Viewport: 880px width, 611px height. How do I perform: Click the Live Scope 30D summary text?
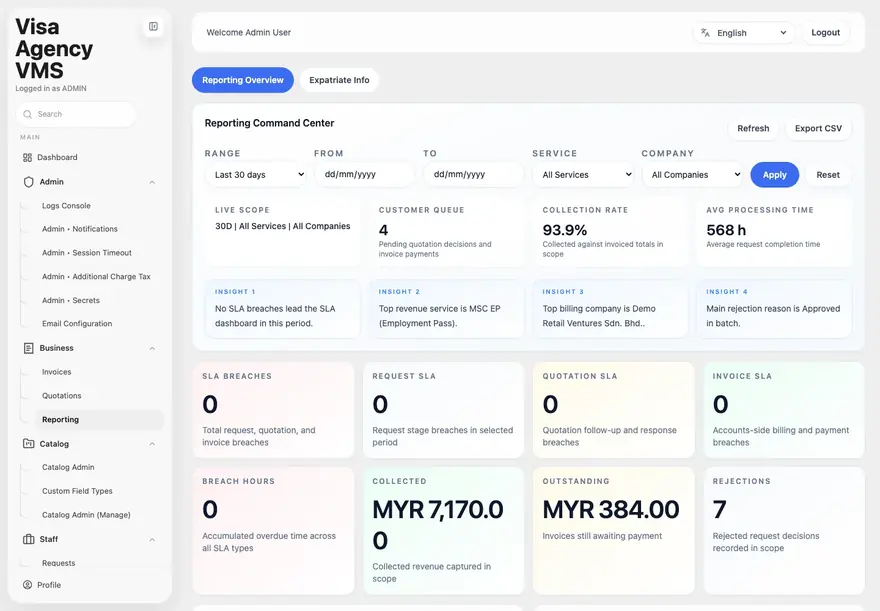pos(282,226)
